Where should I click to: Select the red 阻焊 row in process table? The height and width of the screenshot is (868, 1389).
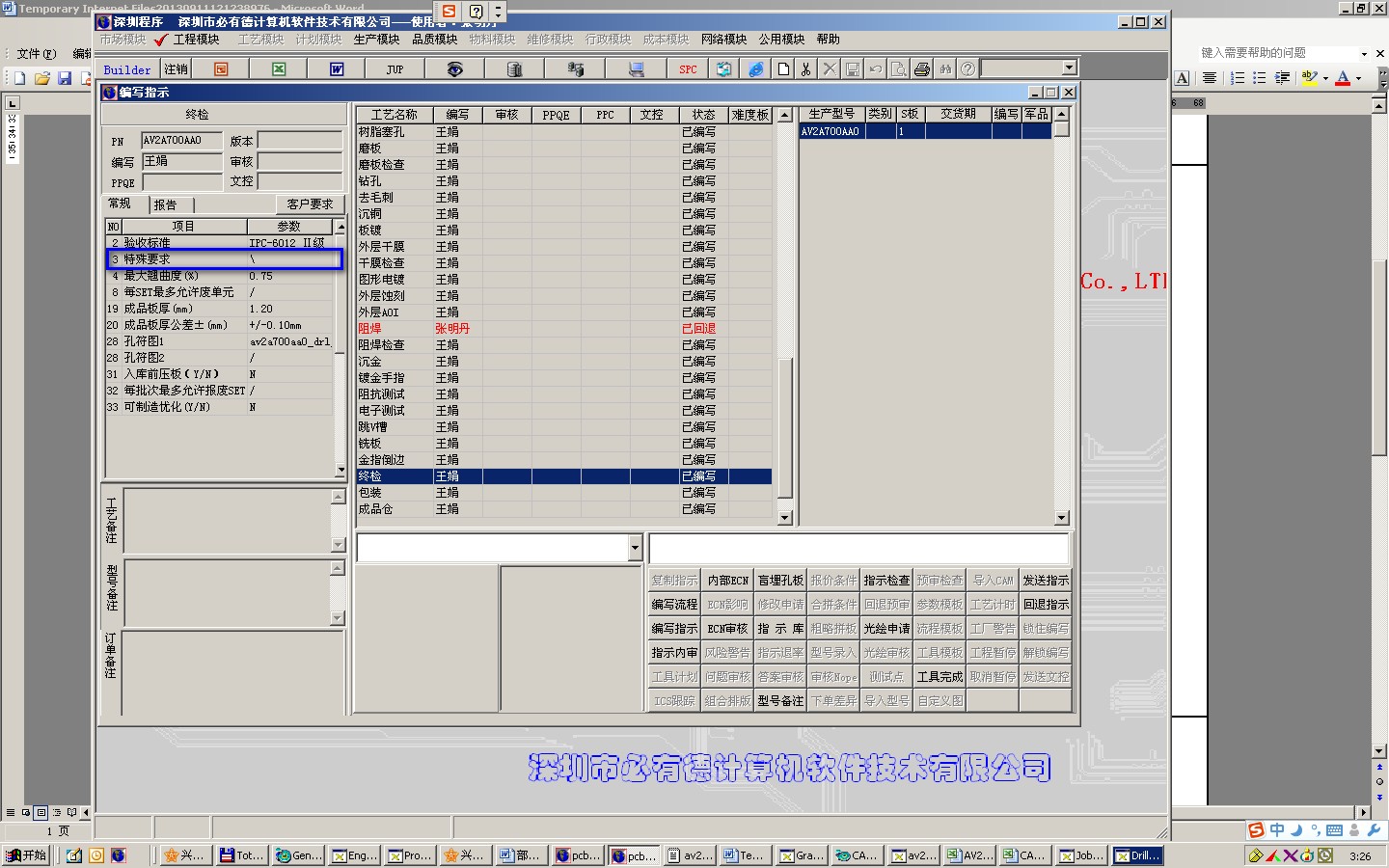point(564,329)
